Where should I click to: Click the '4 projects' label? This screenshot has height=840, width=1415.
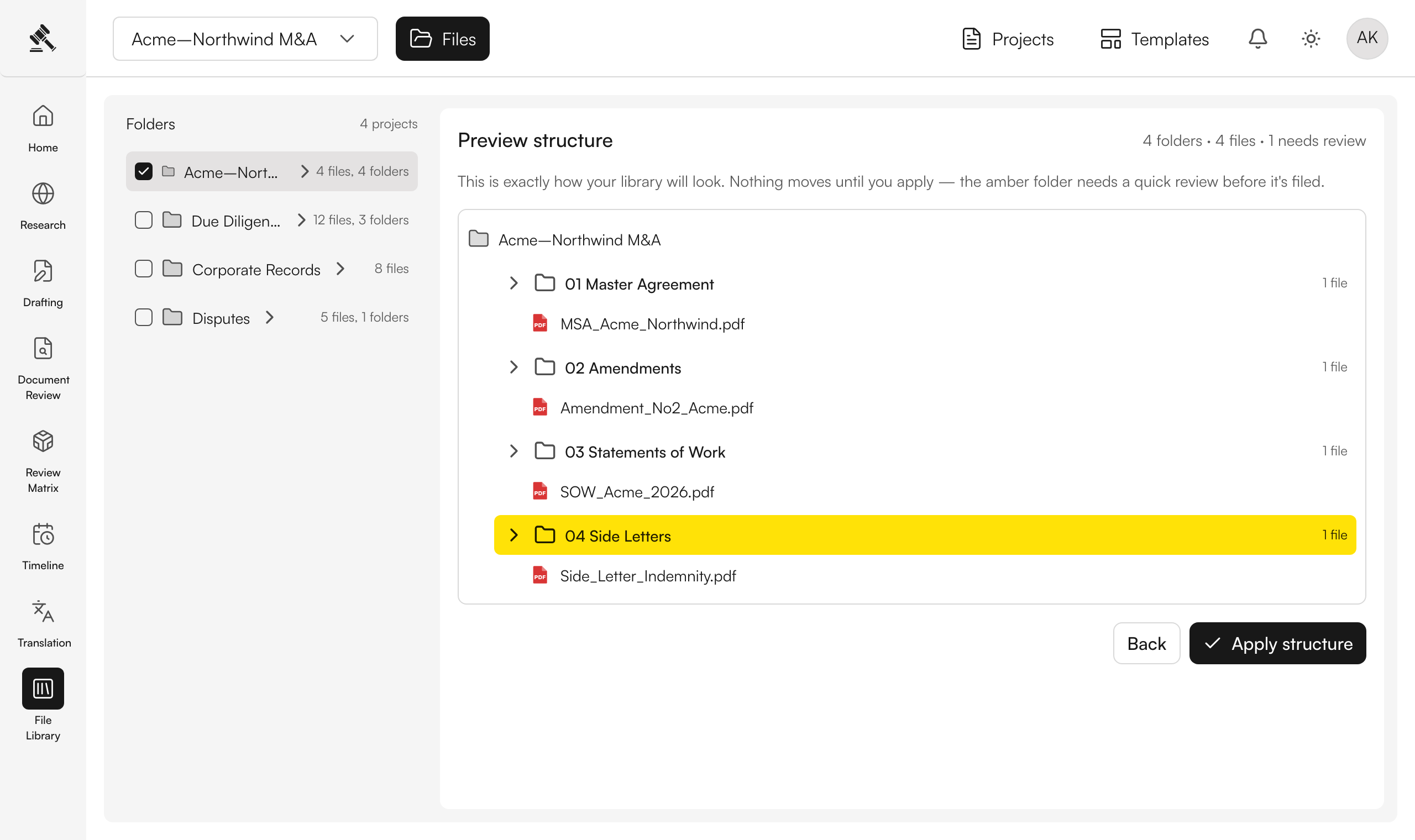click(388, 123)
